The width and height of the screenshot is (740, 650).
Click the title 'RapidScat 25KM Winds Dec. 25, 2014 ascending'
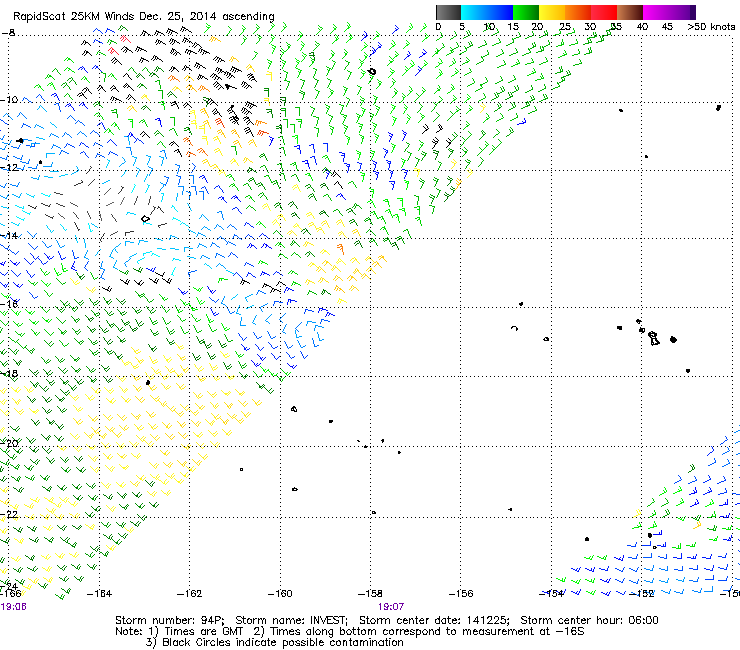click(x=144, y=17)
